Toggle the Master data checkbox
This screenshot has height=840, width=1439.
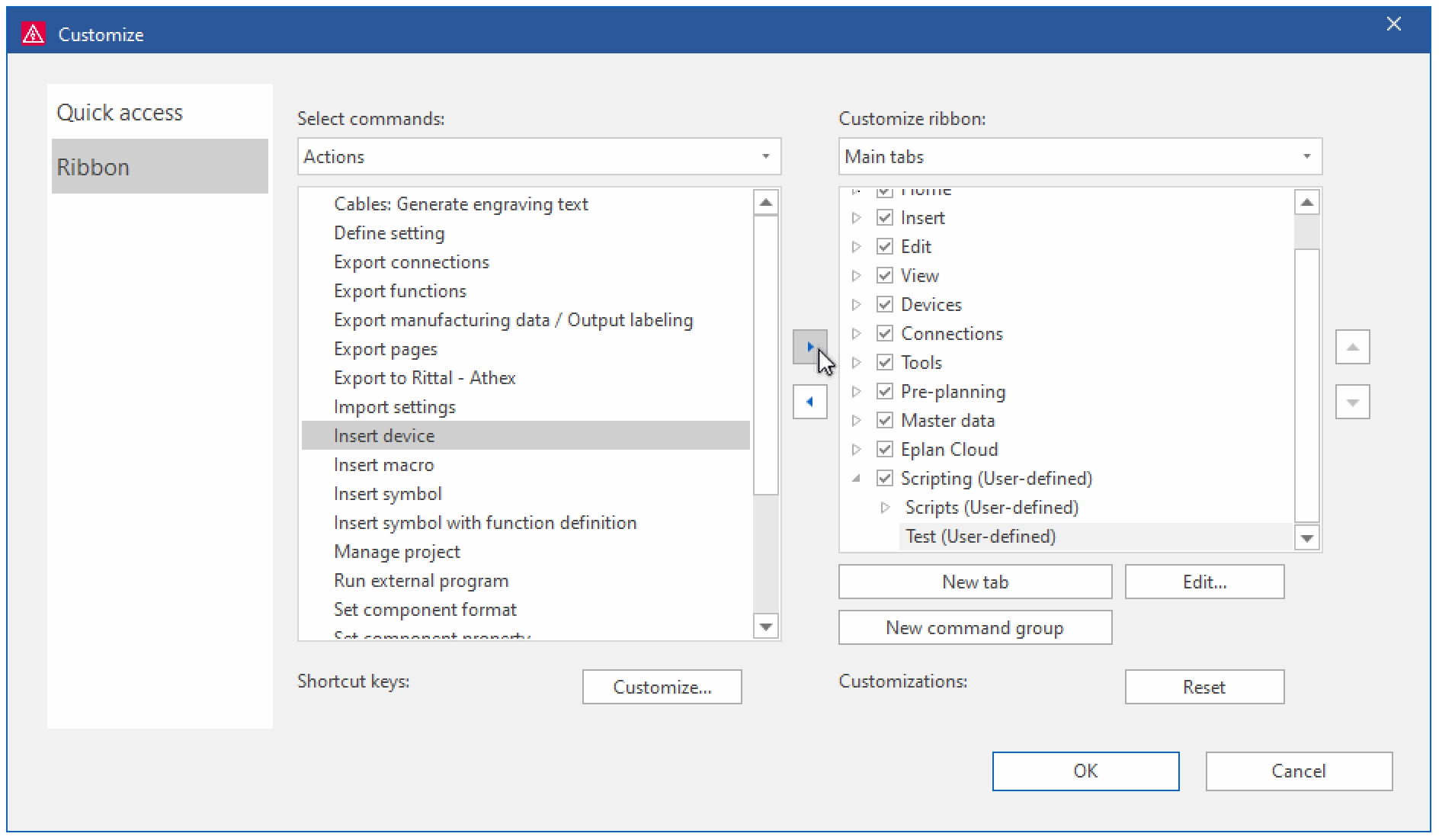884,420
